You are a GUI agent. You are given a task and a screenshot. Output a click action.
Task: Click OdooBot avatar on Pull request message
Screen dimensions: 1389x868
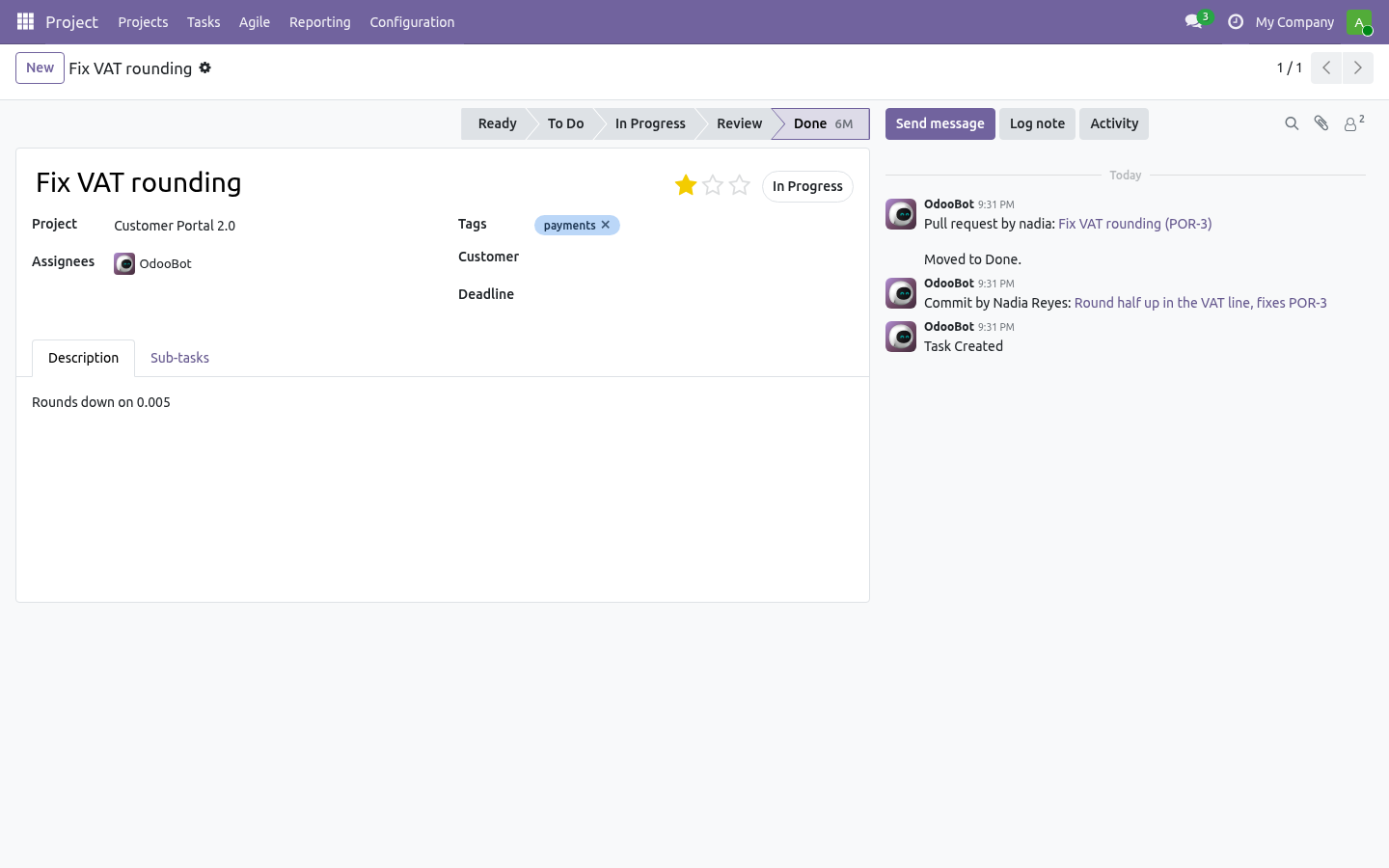(901, 214)
